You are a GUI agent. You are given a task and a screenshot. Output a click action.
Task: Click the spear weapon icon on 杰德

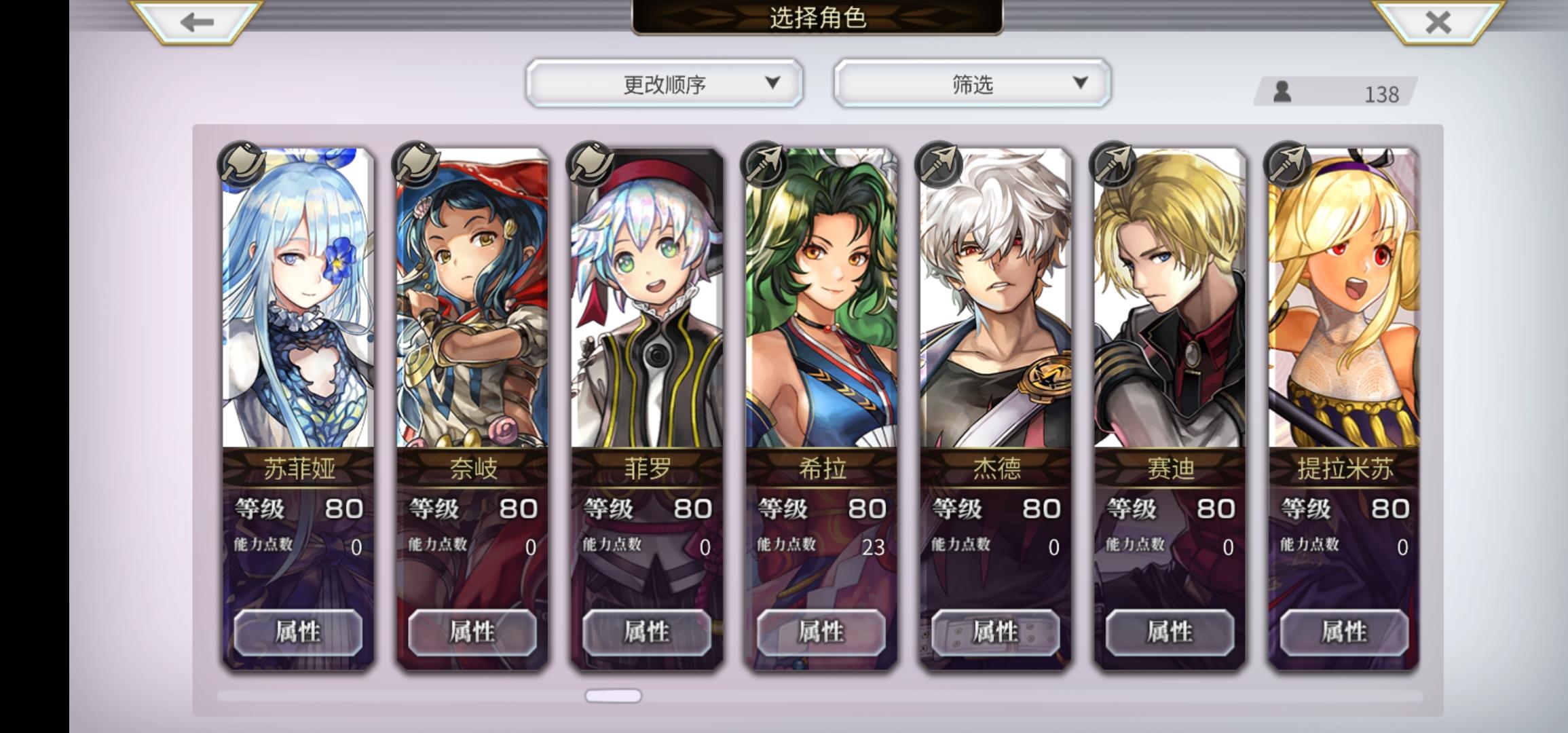pos(939,165)
